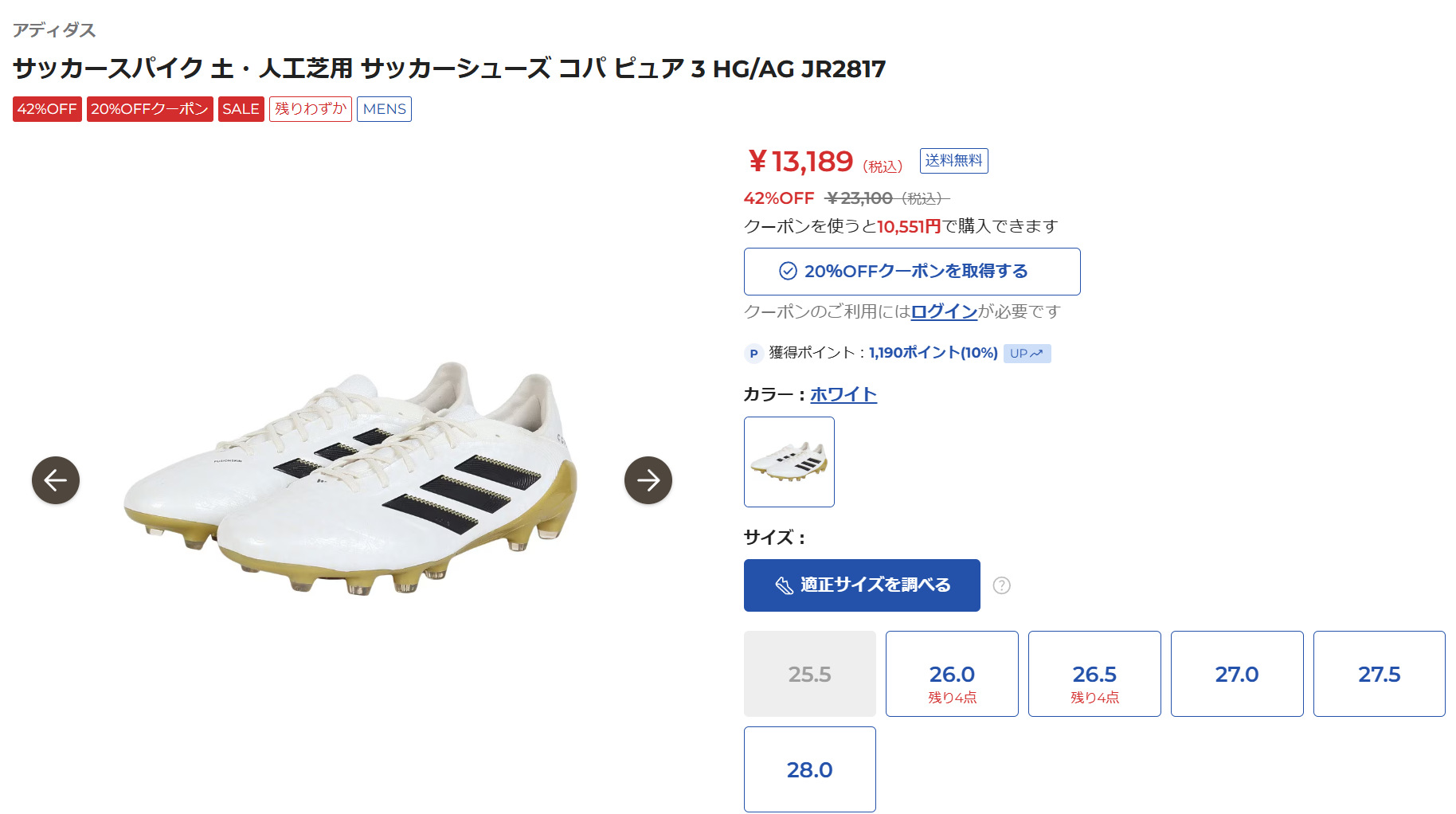Go to the previous product image
Screen dimensions: 1456x814
(x=56, y=480)
